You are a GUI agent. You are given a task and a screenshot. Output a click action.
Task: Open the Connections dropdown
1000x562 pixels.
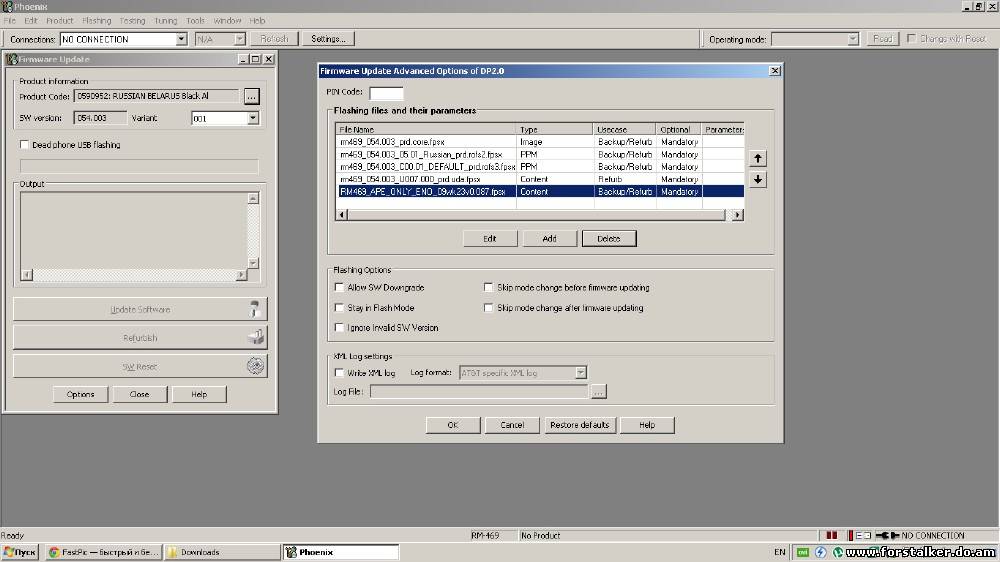point(181,39)
